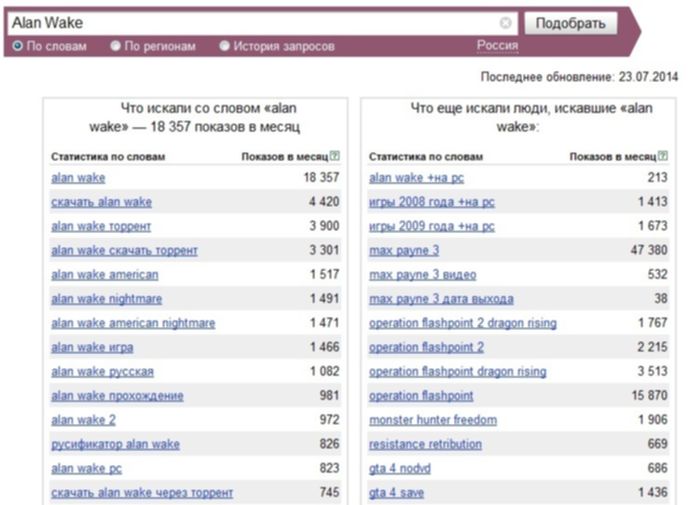This screenshot has width=688, height=505.
Task: Open the 'alan wake торрент' link
Action: click(101, 226)
